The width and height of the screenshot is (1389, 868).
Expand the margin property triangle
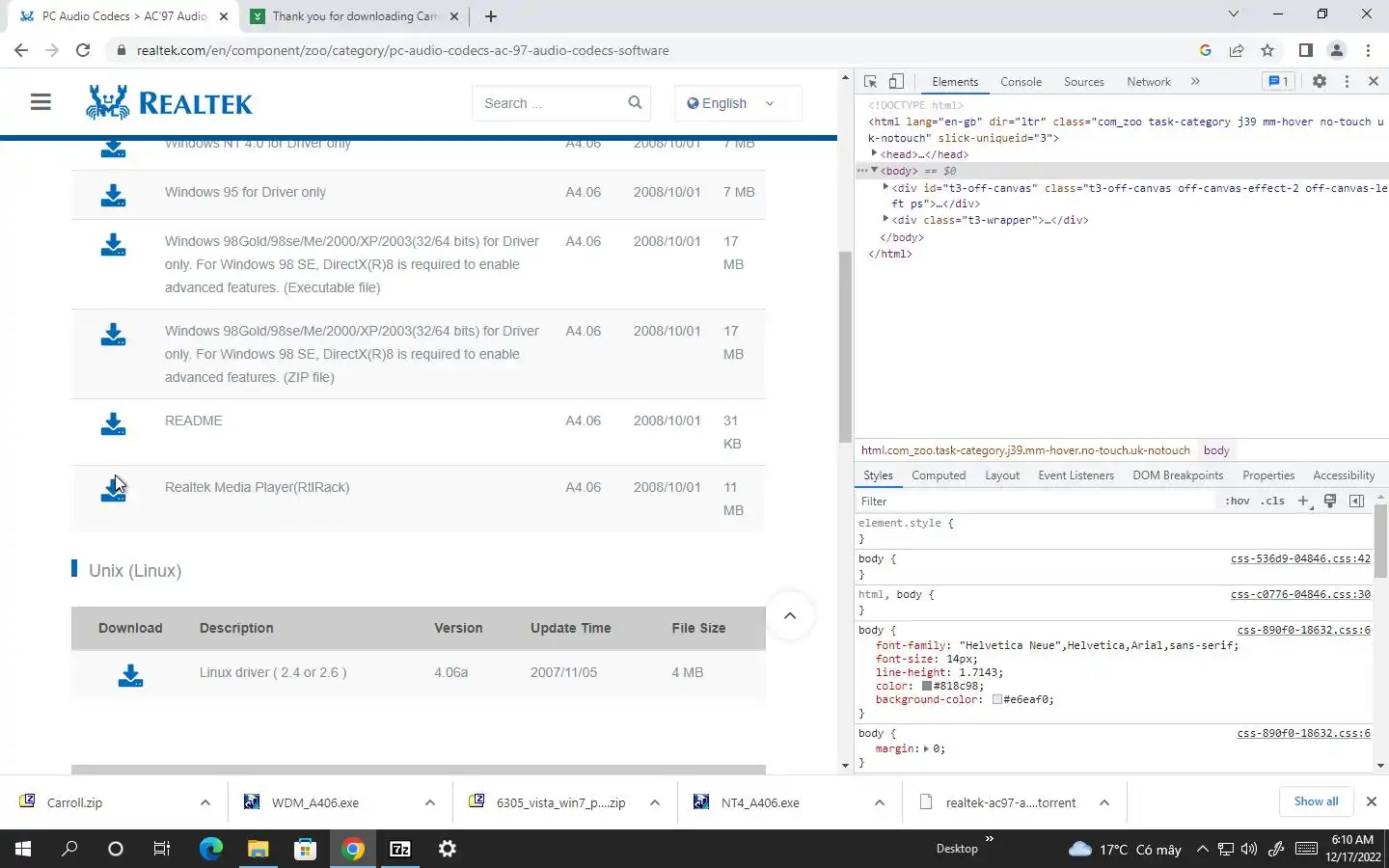point(926,748)
